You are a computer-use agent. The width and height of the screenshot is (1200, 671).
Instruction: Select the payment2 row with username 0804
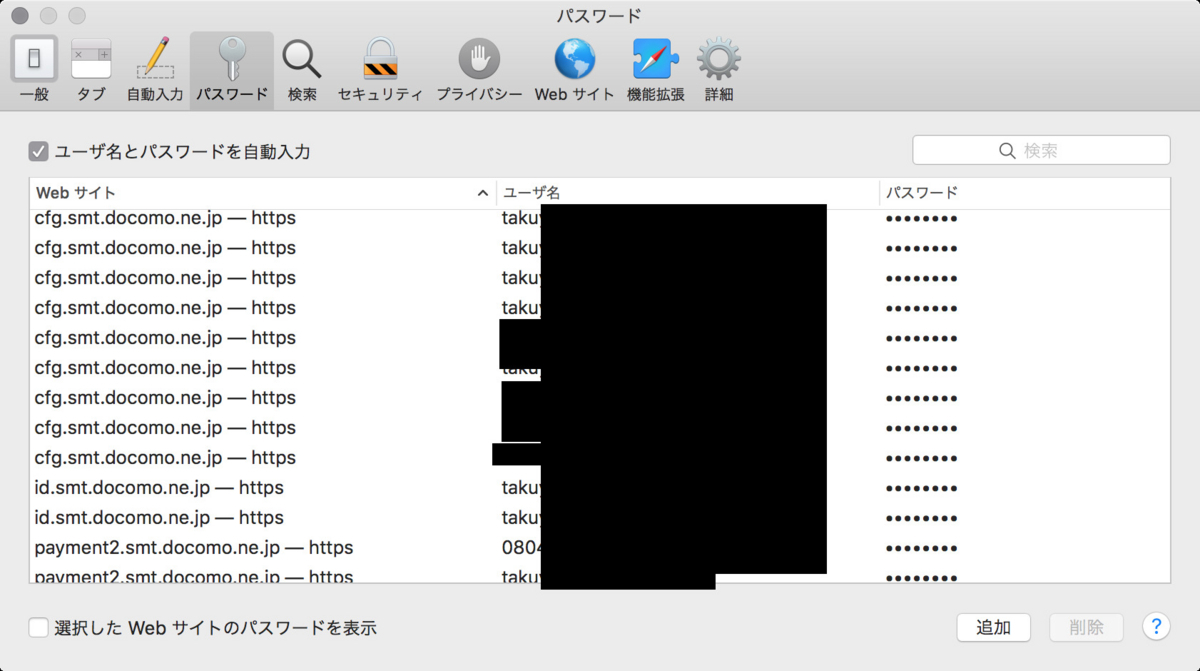point(600,548)
